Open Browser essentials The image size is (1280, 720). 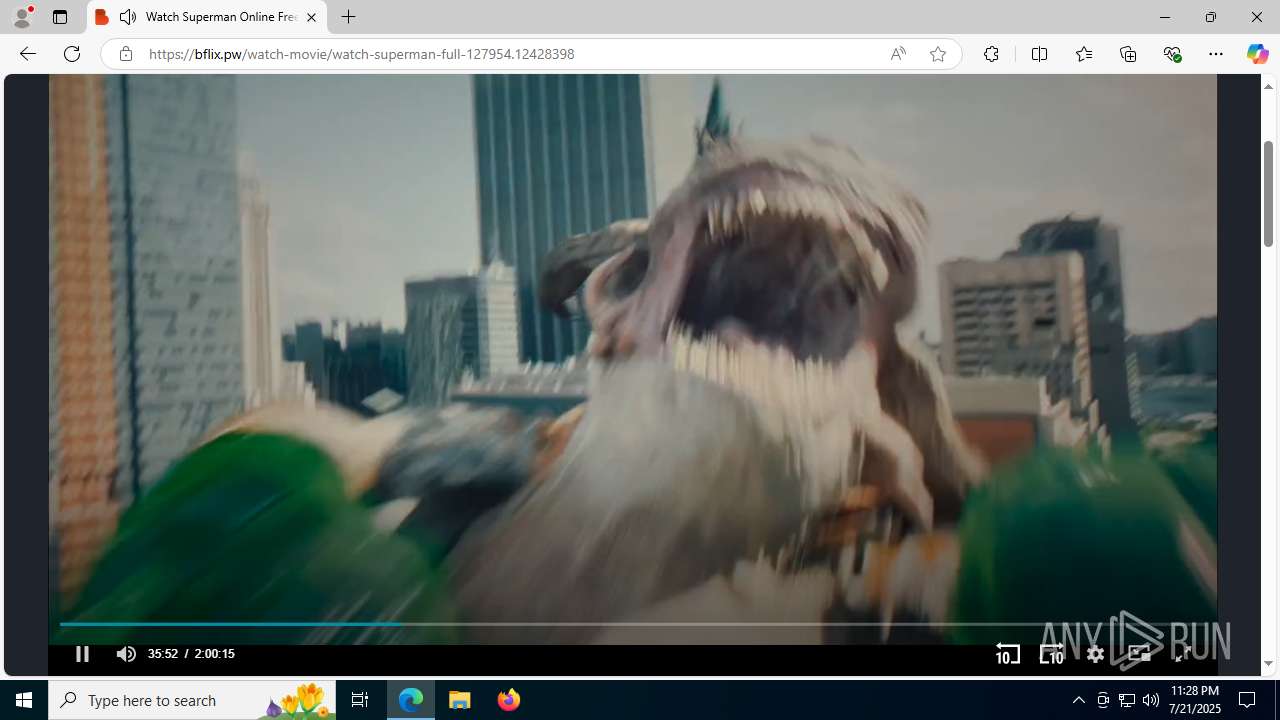point(1172,54)
